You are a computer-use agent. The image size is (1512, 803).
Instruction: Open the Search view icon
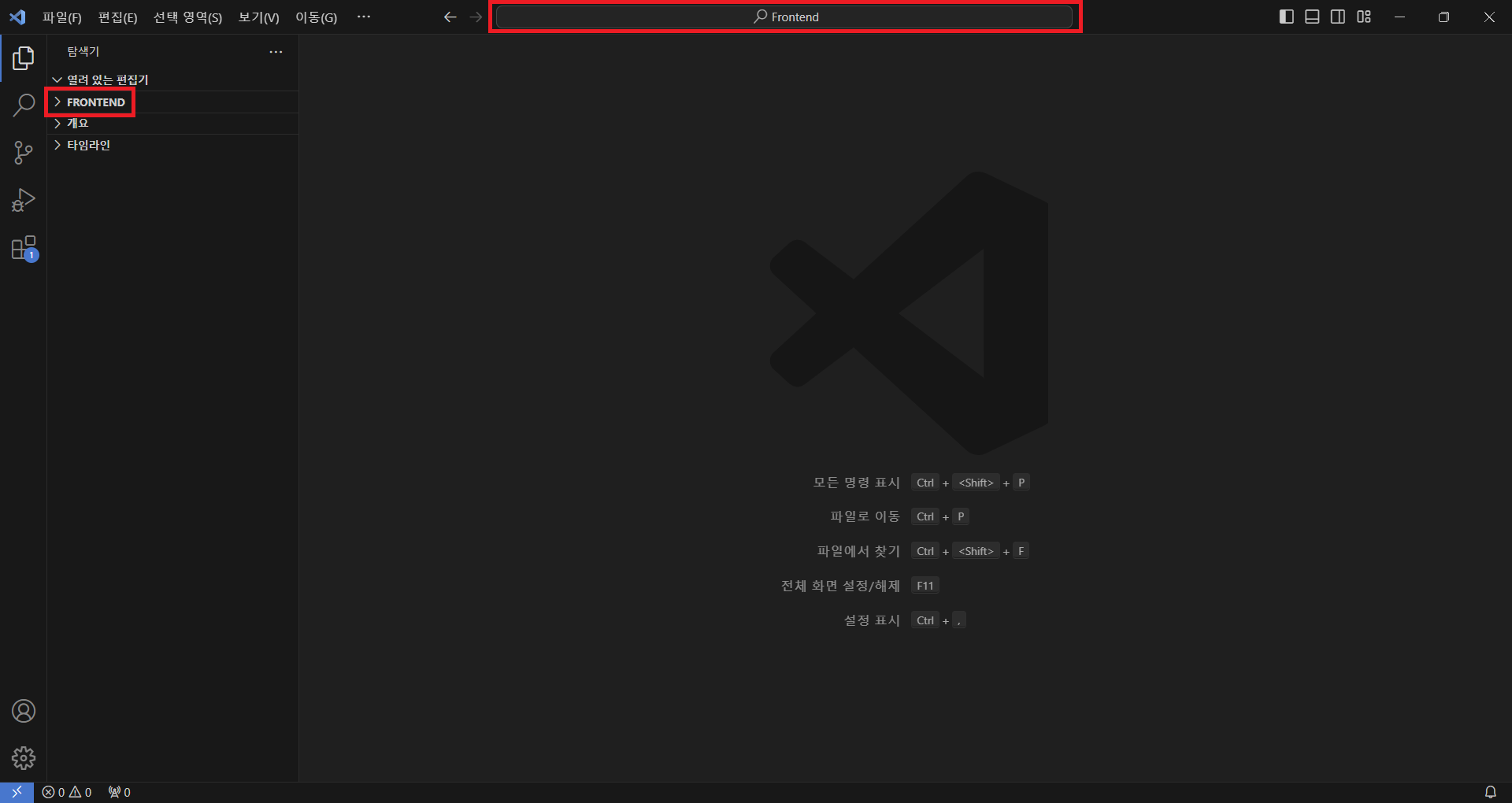[24, 105]
